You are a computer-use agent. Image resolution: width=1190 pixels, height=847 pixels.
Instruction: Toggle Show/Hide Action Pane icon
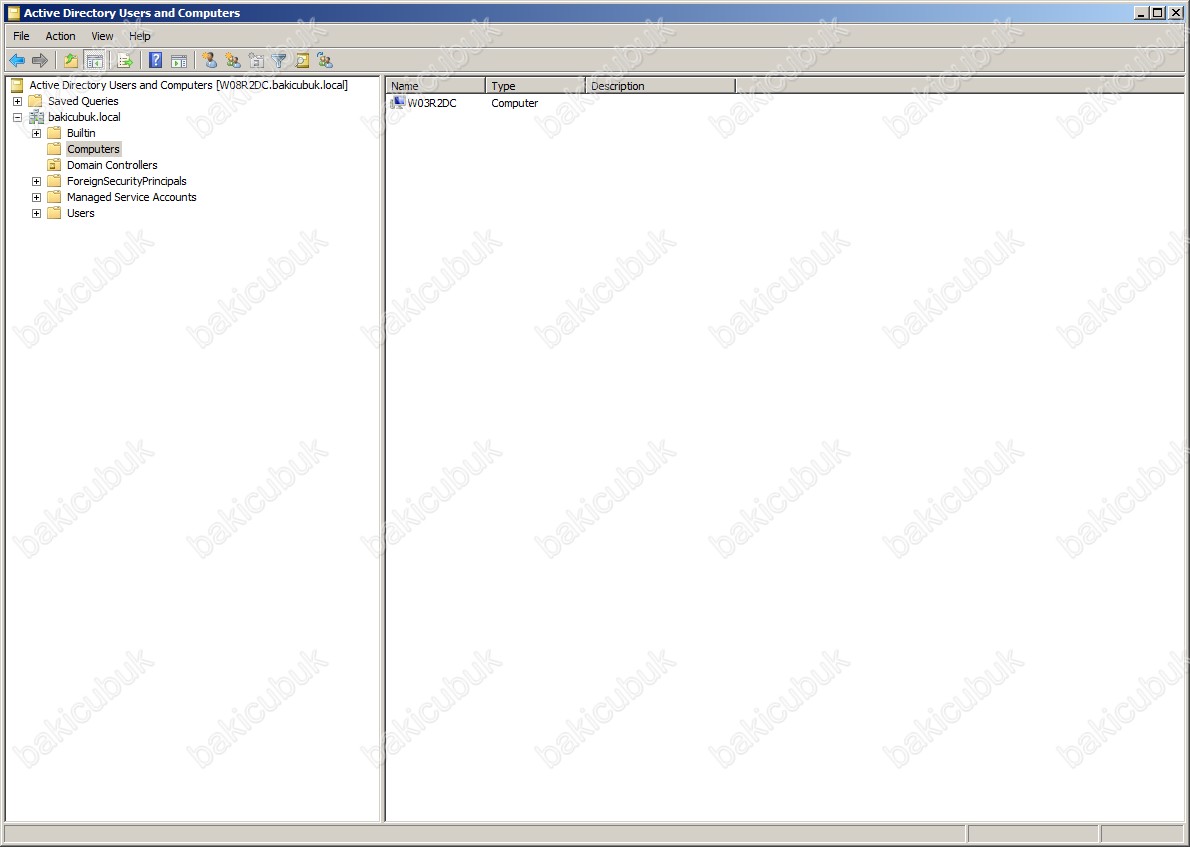(x=179, y=61)
